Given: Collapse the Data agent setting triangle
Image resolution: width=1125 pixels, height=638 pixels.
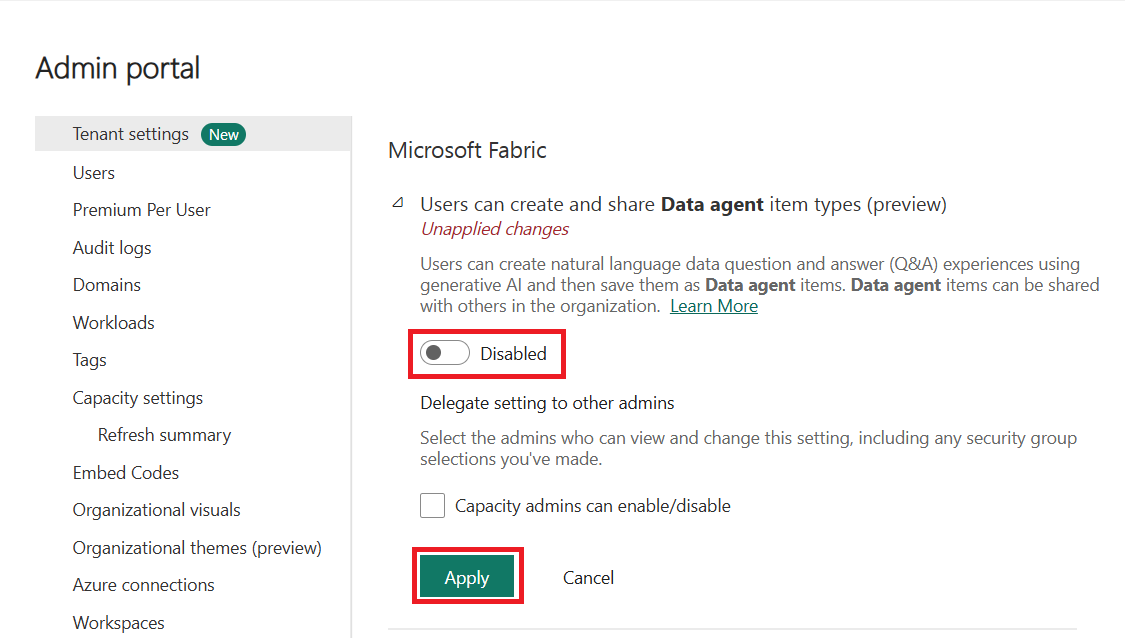Looking at the screenshot, I should tap(398, 203).
